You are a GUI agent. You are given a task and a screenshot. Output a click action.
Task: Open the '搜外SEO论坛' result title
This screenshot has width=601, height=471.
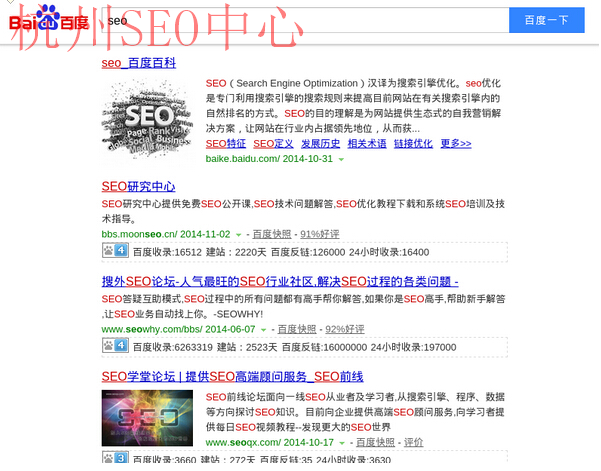(280, 282)
